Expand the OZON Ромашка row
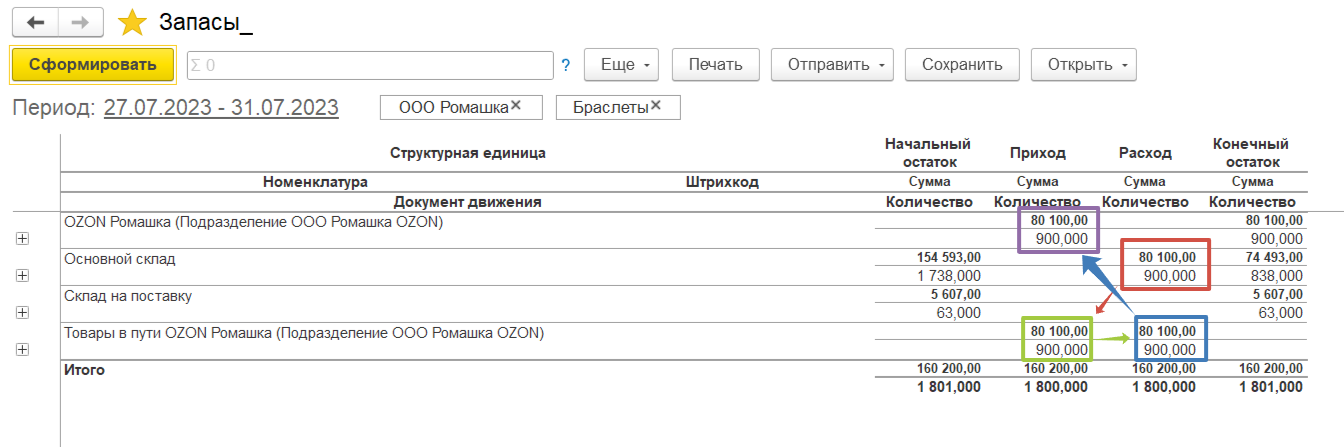 click(22, 239)
